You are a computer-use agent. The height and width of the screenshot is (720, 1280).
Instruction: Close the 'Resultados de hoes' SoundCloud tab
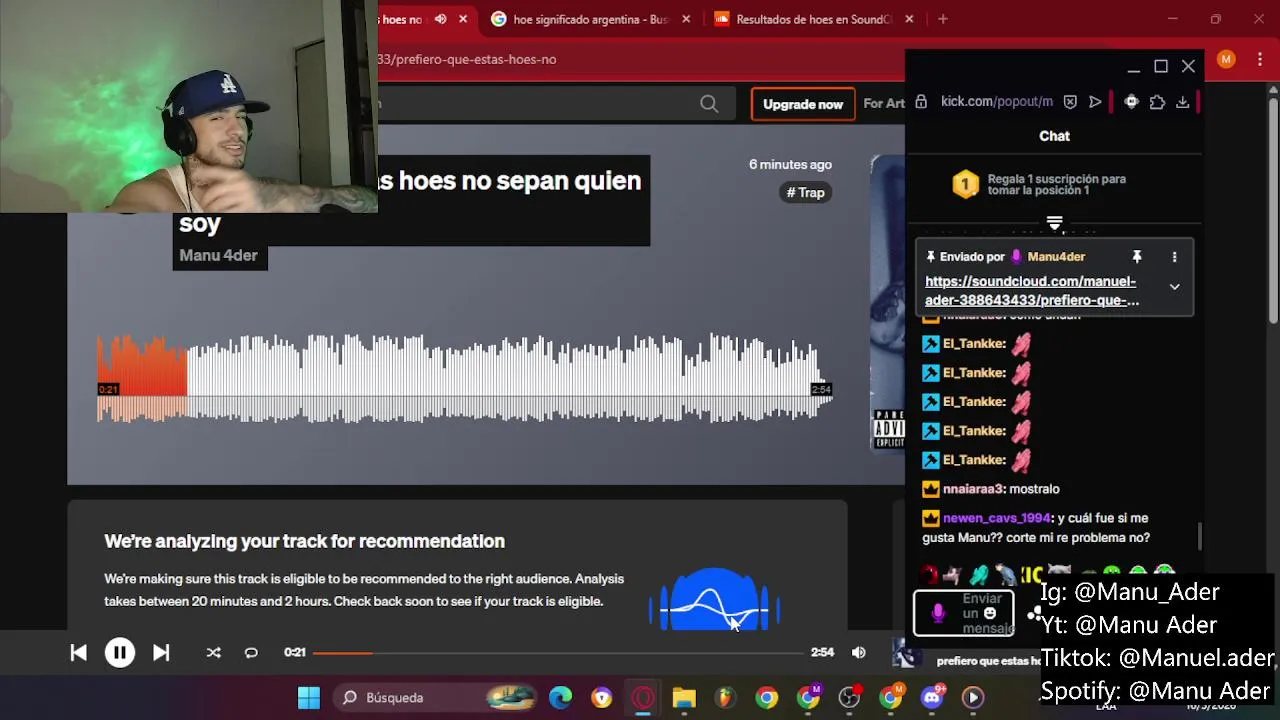909,19
